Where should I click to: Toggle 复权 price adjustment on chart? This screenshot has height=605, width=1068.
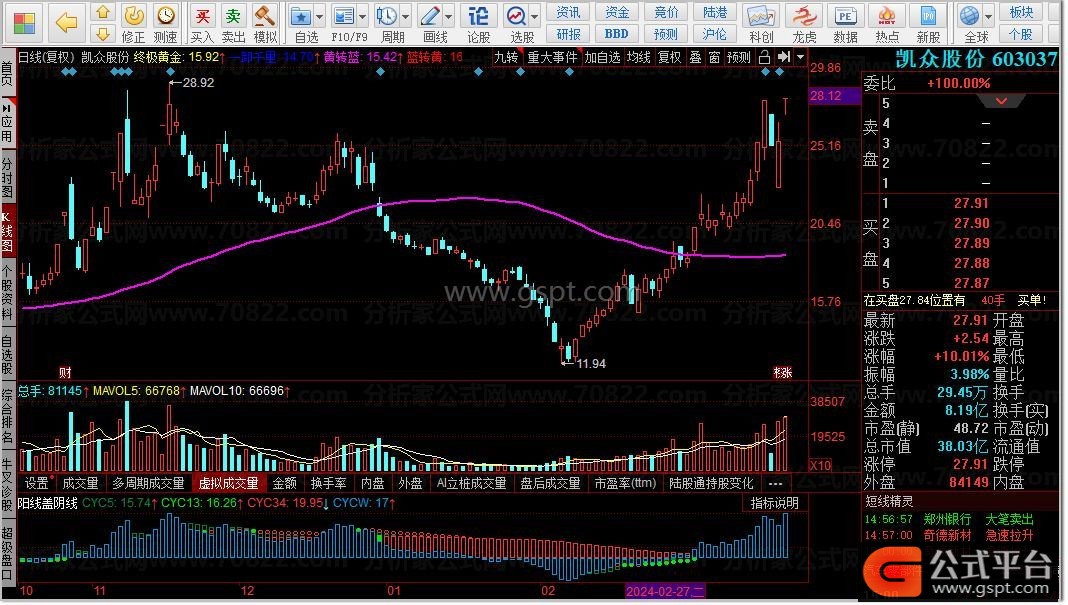670,57
